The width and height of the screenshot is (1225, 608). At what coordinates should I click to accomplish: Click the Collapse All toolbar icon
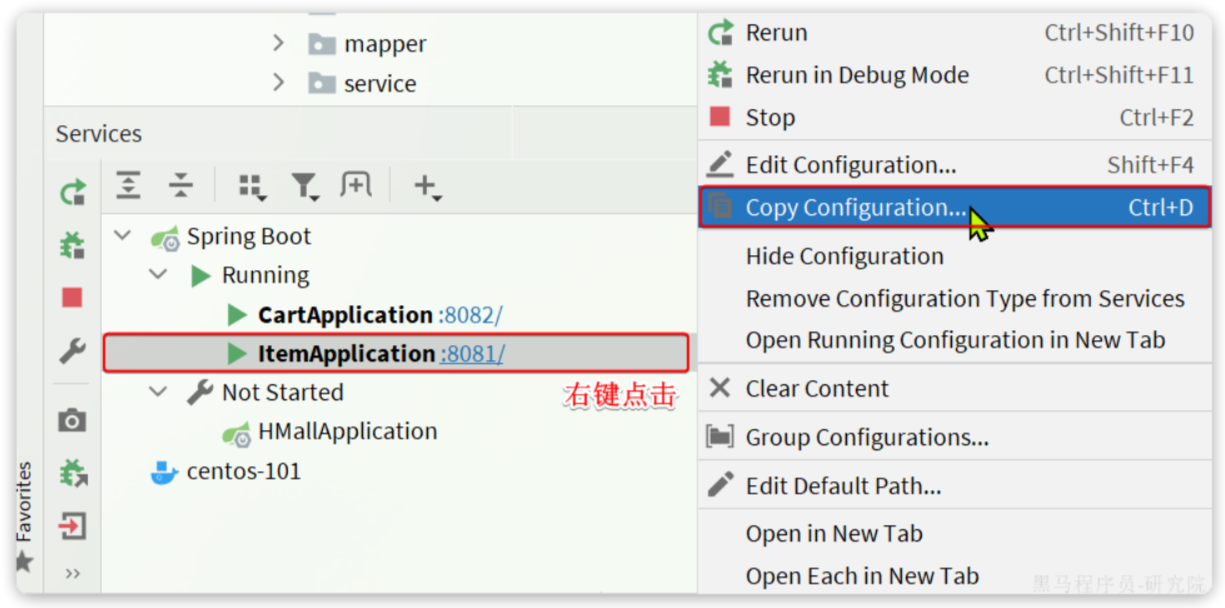click(180, 185)
